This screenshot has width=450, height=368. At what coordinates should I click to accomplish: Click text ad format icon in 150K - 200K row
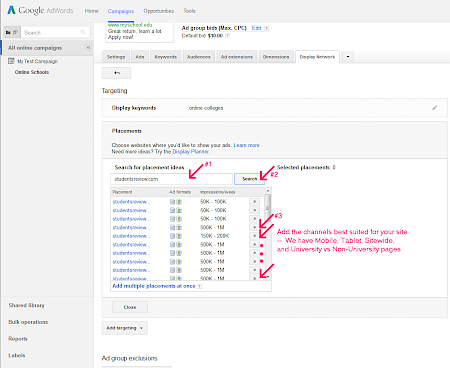[172, 236]
